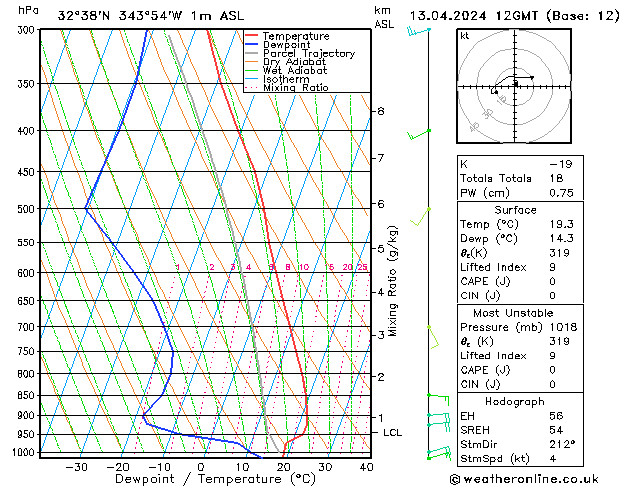Click the hodograph plot
The height and width of the screenshot is (486, 629).
tap(514, 86)
